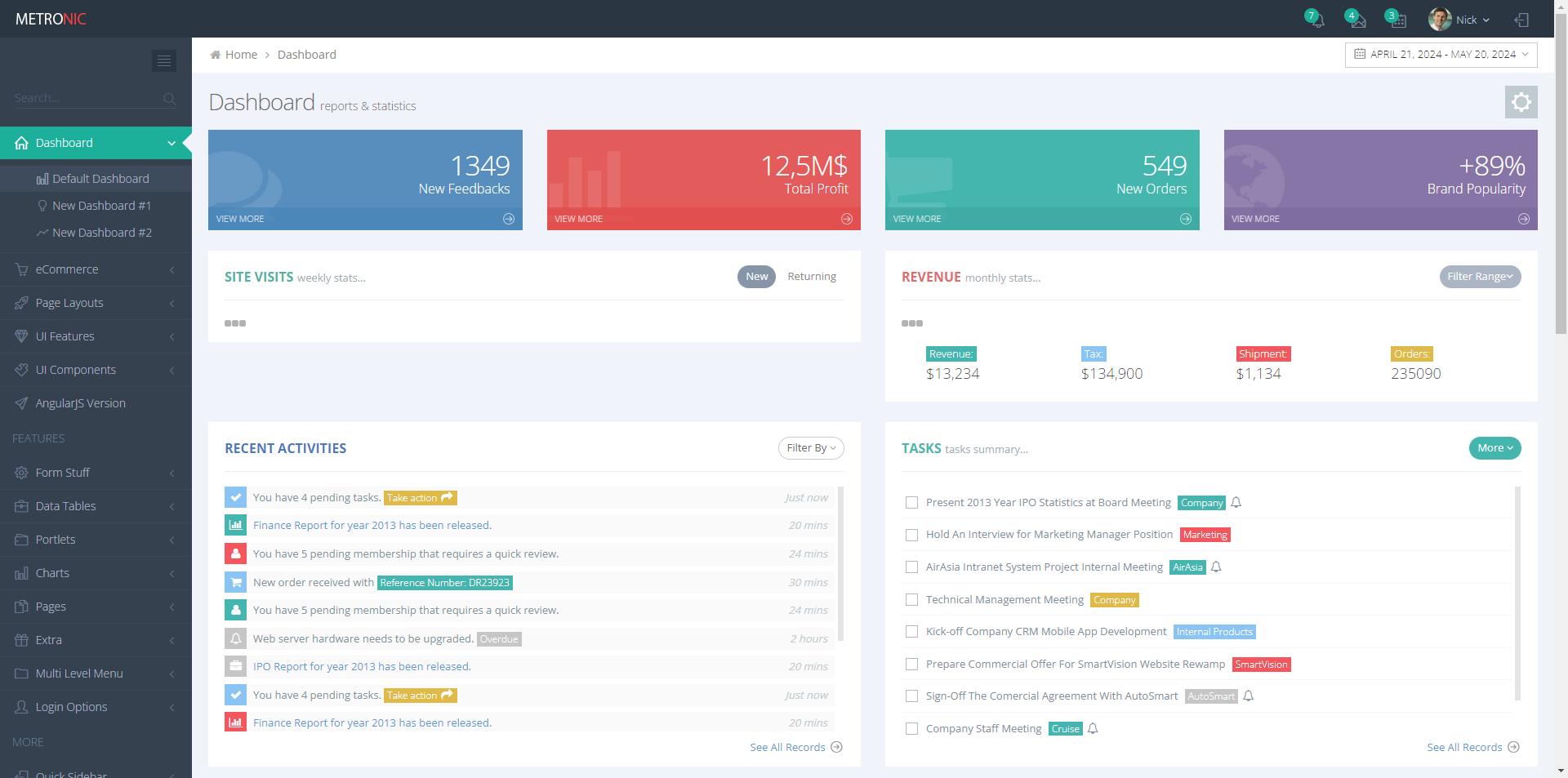Open New Dashboard #1 in sidebar
The height and width of the screenshot is (778, 1568).
(96, 206)
